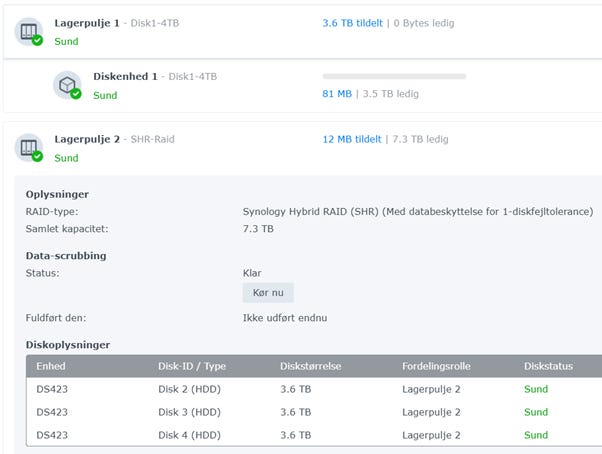The width and height of the screenshot is (602, 454).
Task: Sort by Disk-ID / Type column header
Action: pyautogui.click(x=190, y=367)
